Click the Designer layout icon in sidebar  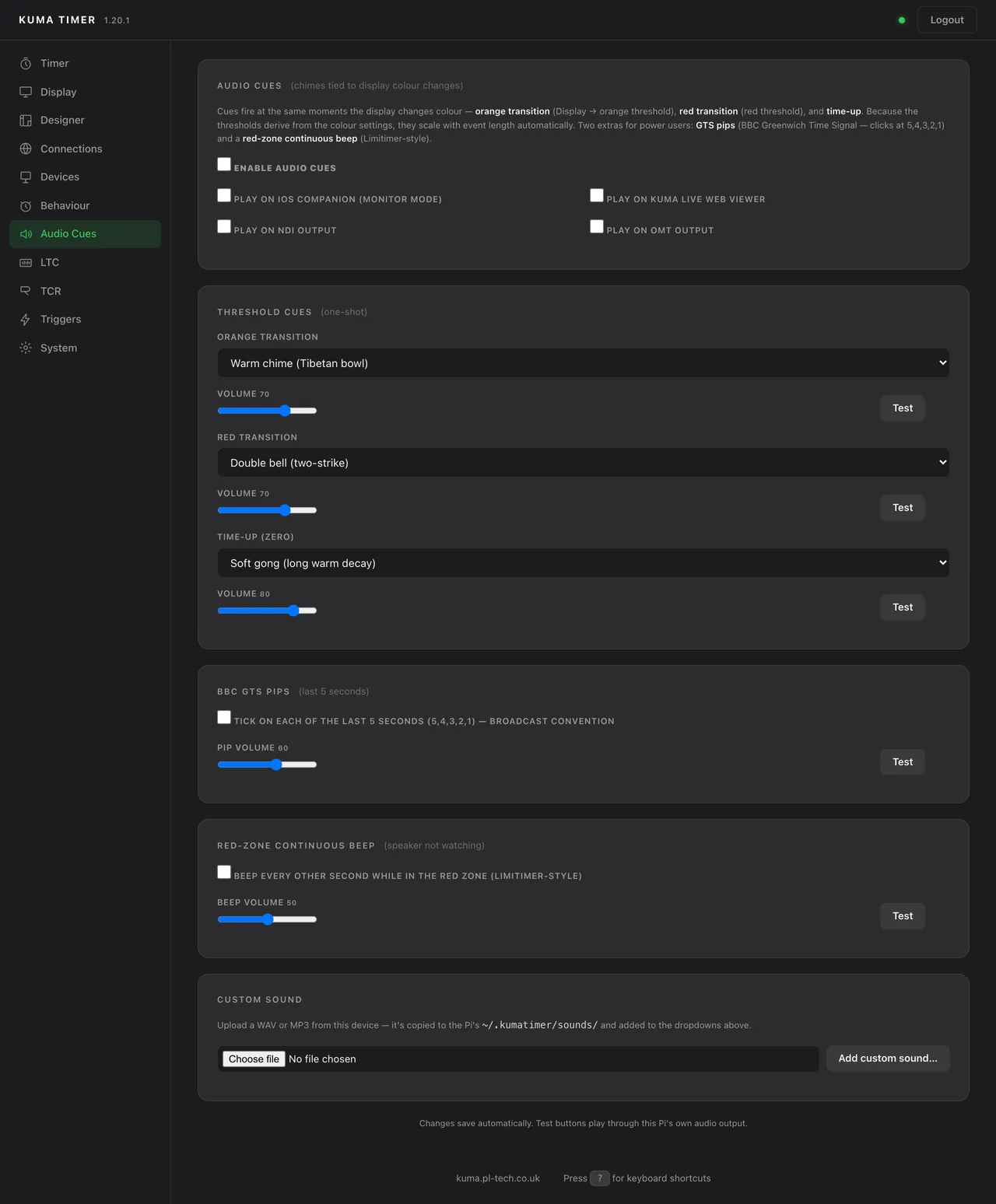point(26,121)
